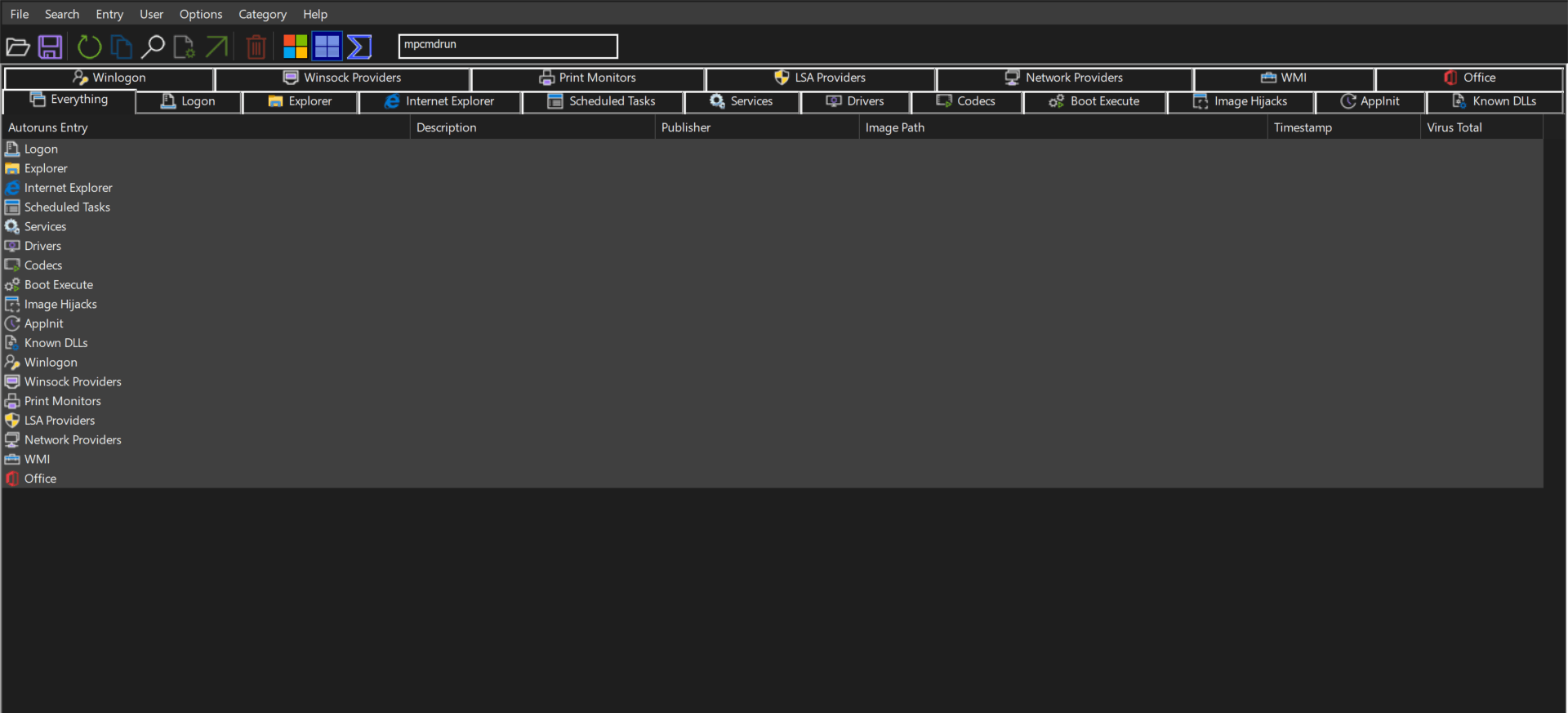The image size is (1568, 713).
Task: Switch to the WMI tab
Action: click(1284, 78)
